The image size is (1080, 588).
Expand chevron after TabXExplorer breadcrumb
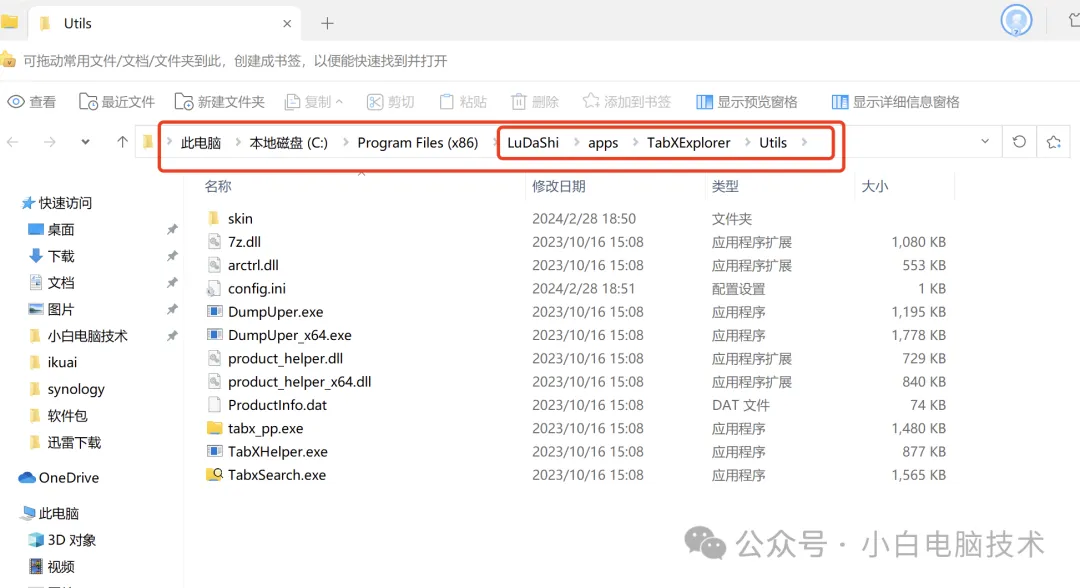coord(747,143)
